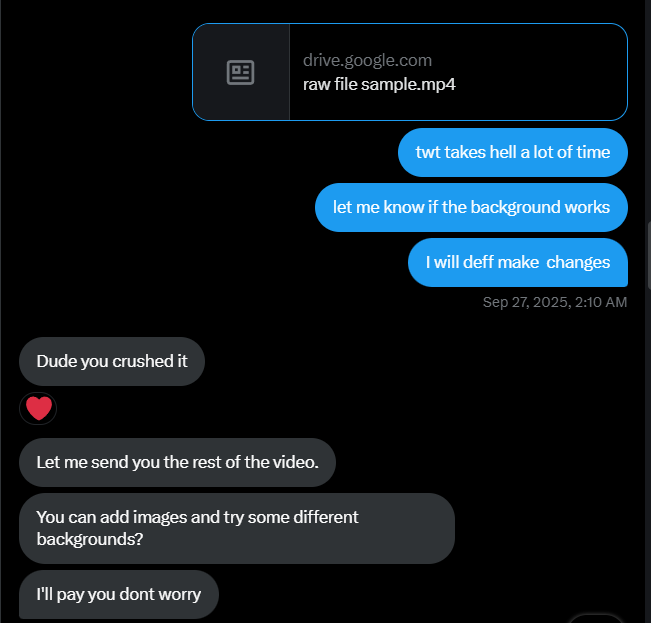This screenshot has height=623, width=651.
Task: Open the raw file sample.mp4 link
Action: (379, 84)
